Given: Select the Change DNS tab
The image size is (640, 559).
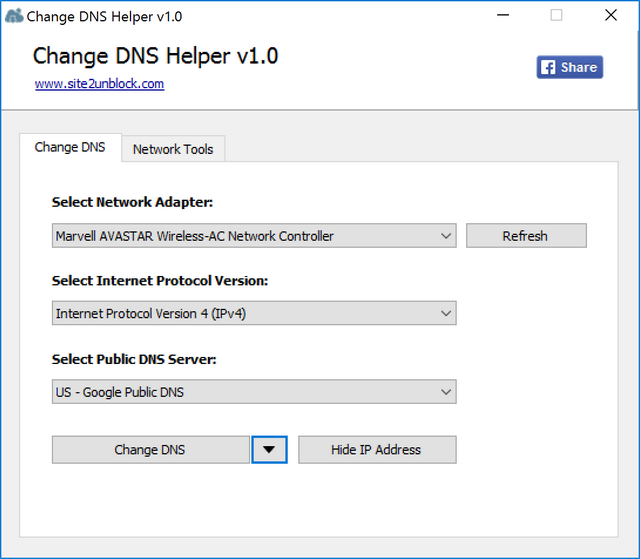Looking at the screenshot, I should pyautogui.click(x=70, y=147).
